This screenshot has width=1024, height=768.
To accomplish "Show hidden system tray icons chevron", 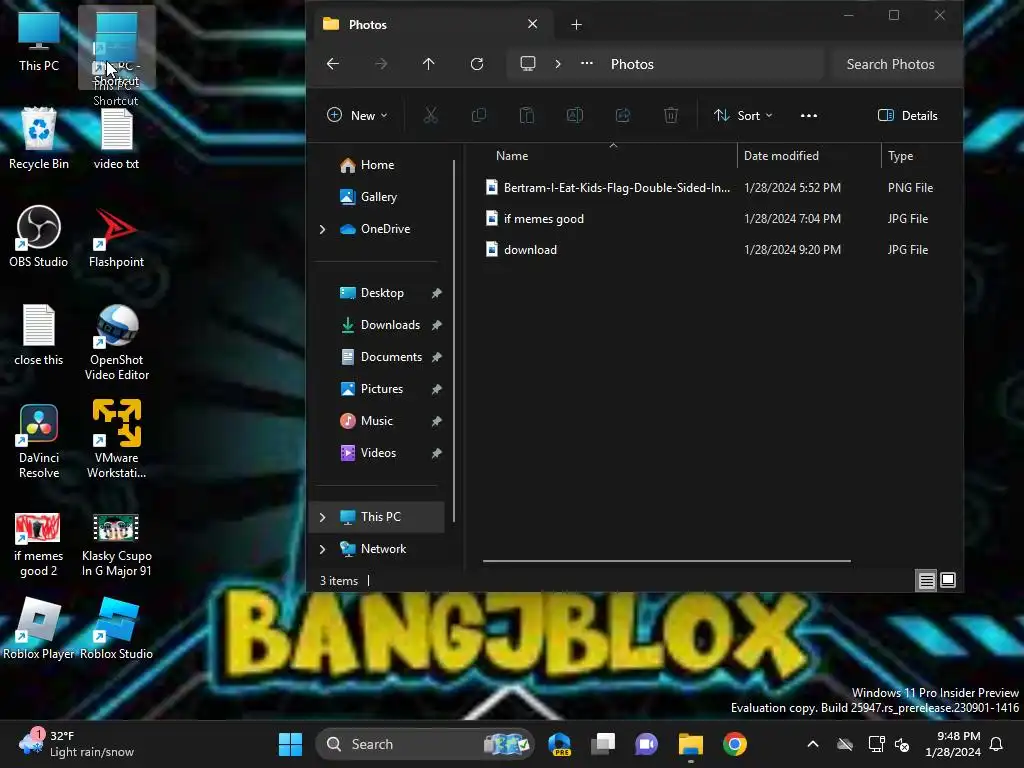I will pos(812,744).
